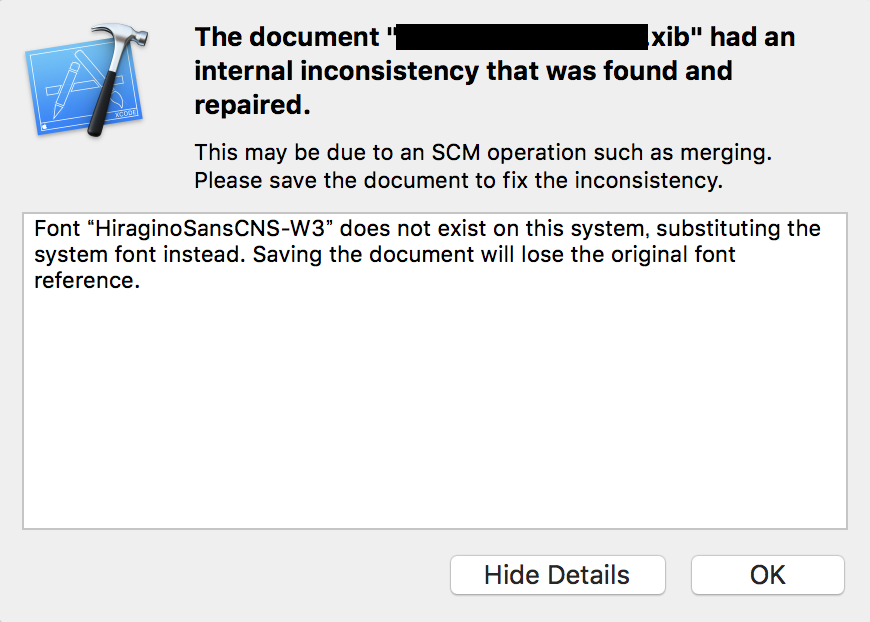Click the OK button
The width and height of the screenshot is (870, 622).
click(767, 575)
